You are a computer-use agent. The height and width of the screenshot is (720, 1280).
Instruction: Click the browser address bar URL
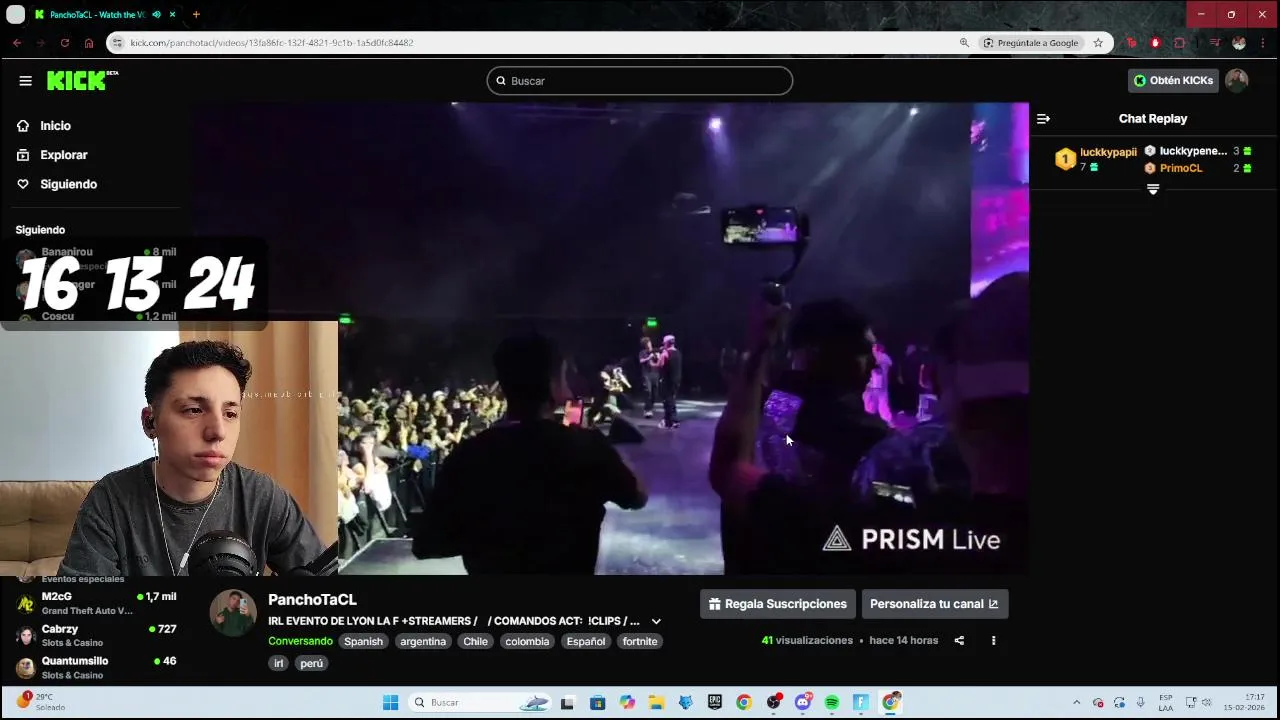click(x=272, y=43)
